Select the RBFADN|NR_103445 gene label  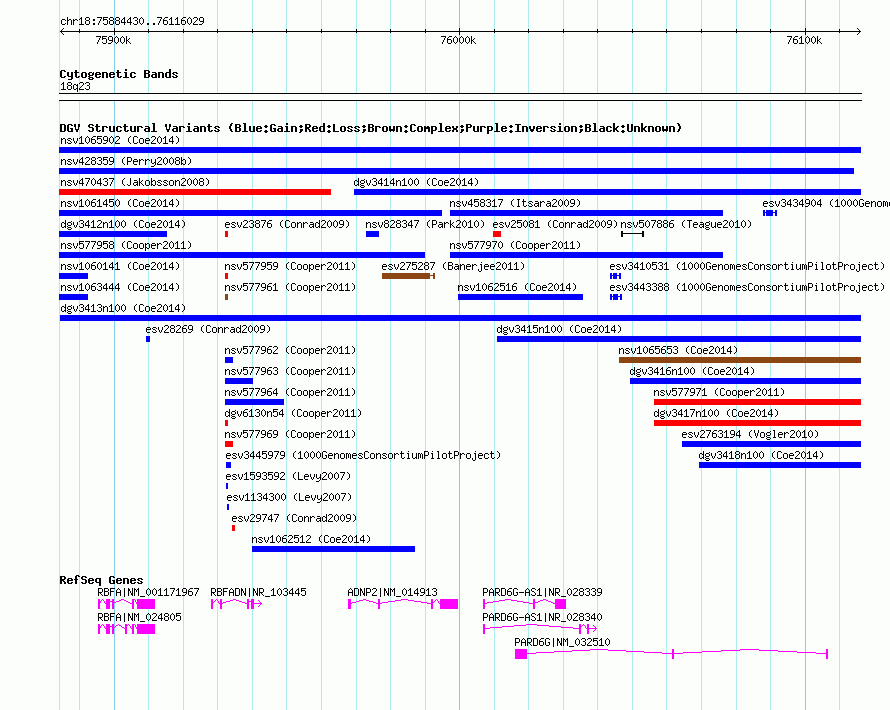point(258,593)
